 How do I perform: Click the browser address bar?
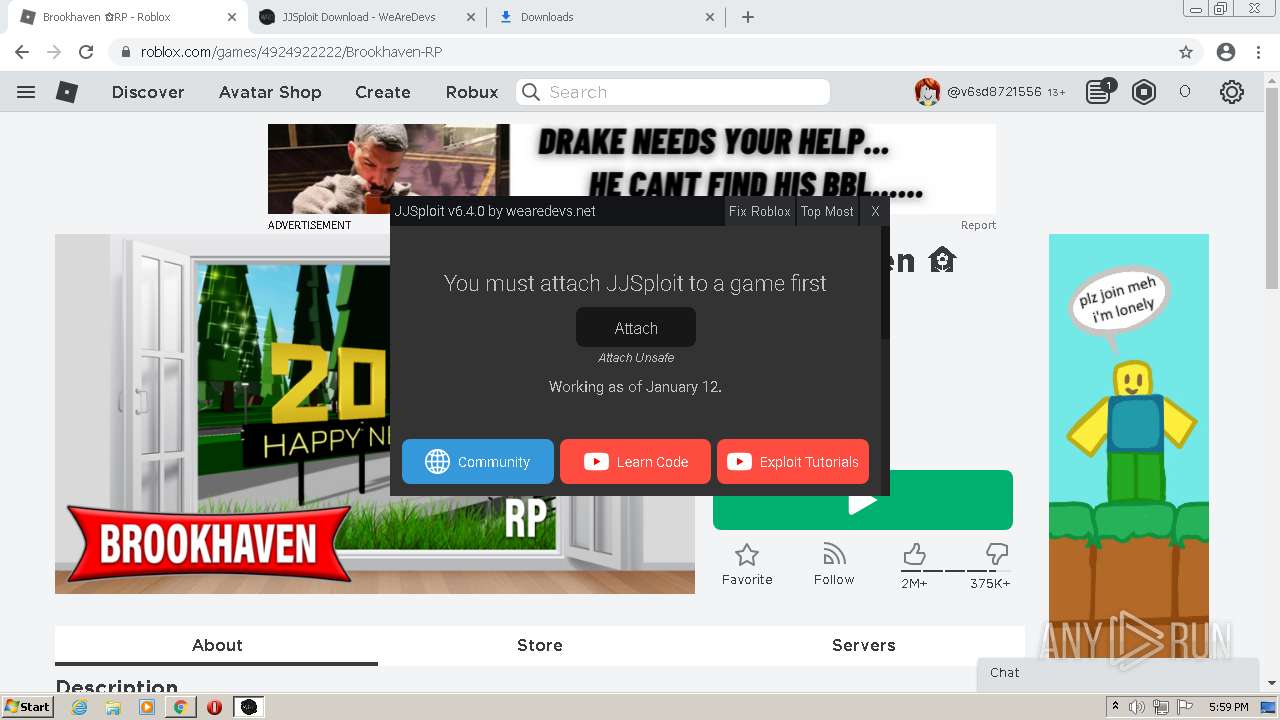(x=640, y=52)
